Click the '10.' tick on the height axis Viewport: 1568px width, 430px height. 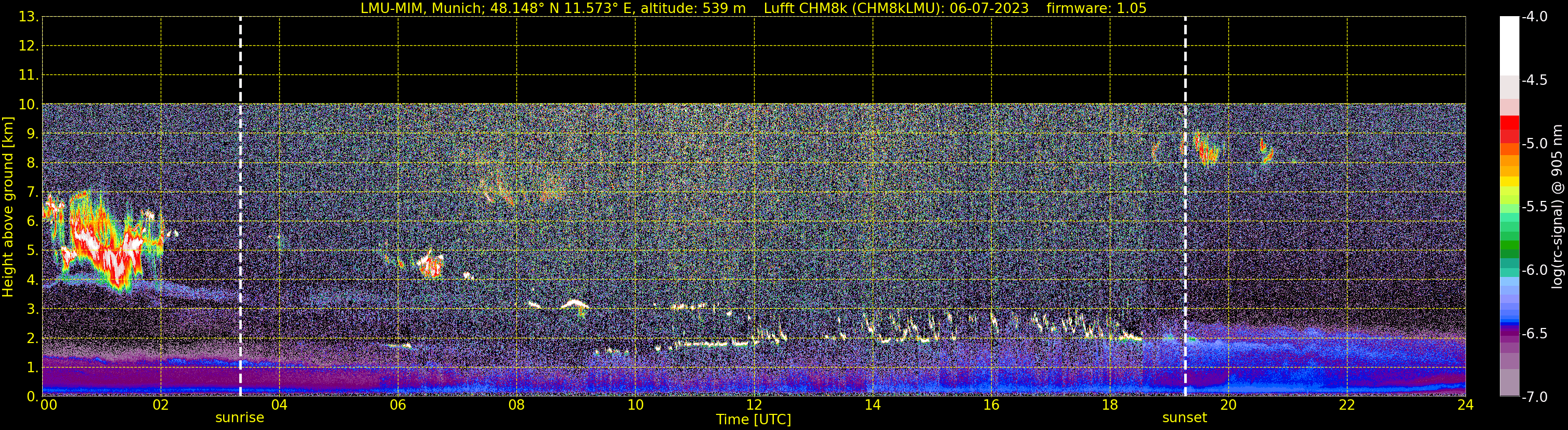tap(28, 105)
